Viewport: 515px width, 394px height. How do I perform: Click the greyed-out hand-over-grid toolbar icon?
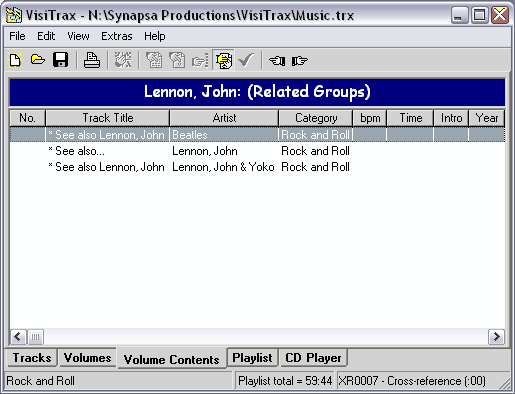pyautogui.click(x=123, y=60)
